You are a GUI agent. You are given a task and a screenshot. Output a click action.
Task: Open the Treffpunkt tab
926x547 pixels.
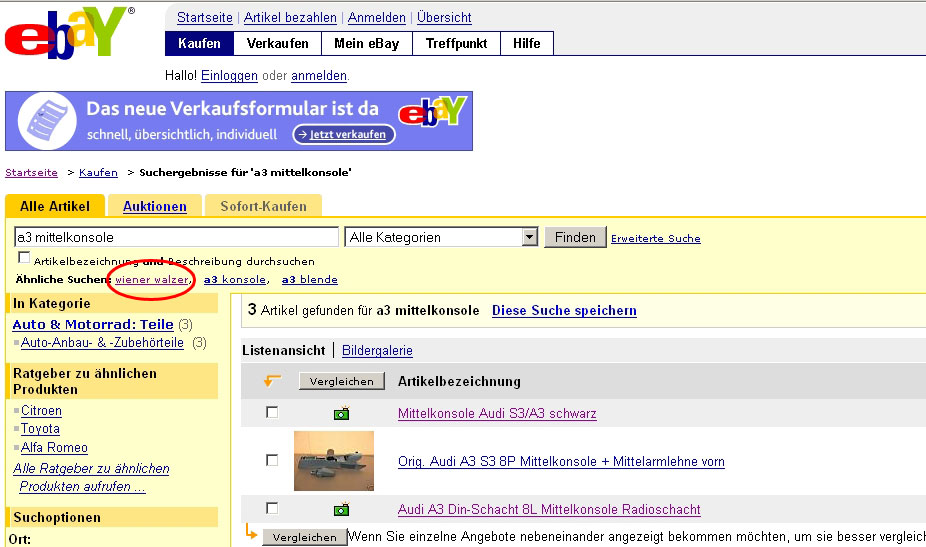457,43
